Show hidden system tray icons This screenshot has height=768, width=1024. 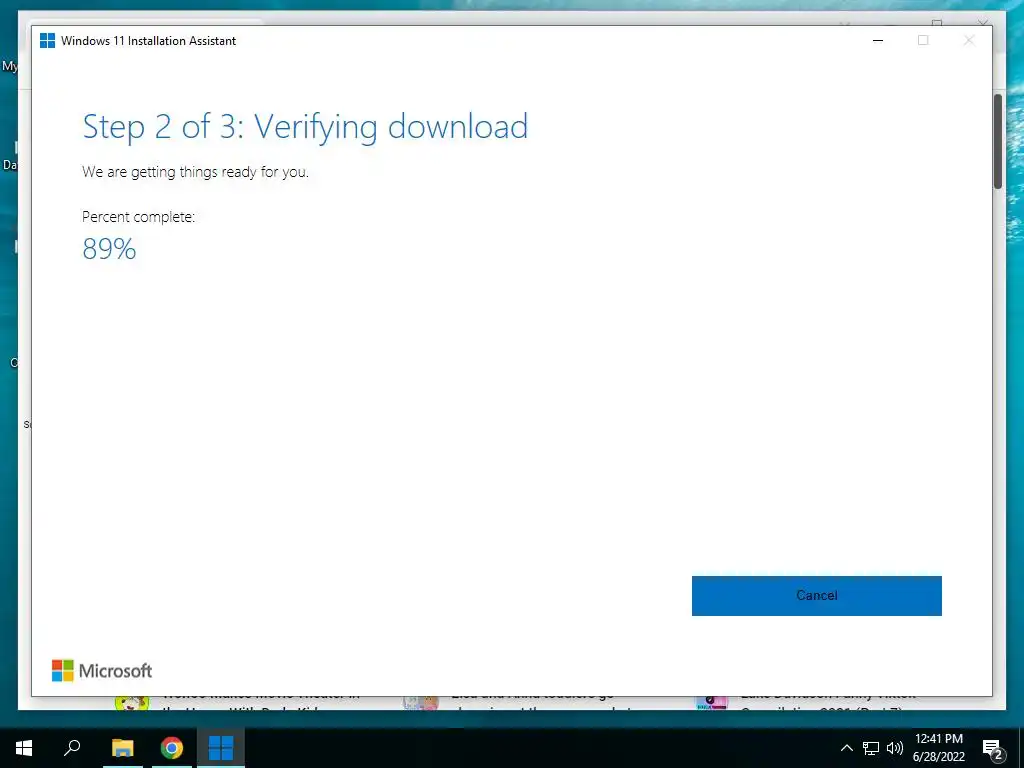(x=846, y=748)
